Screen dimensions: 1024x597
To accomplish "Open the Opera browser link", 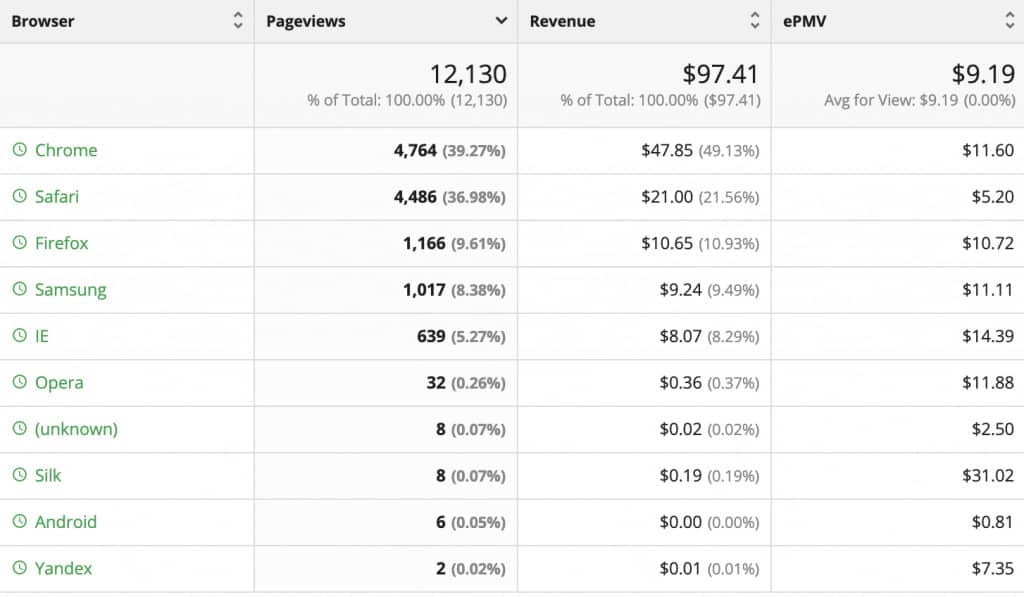I will point(58,382).
